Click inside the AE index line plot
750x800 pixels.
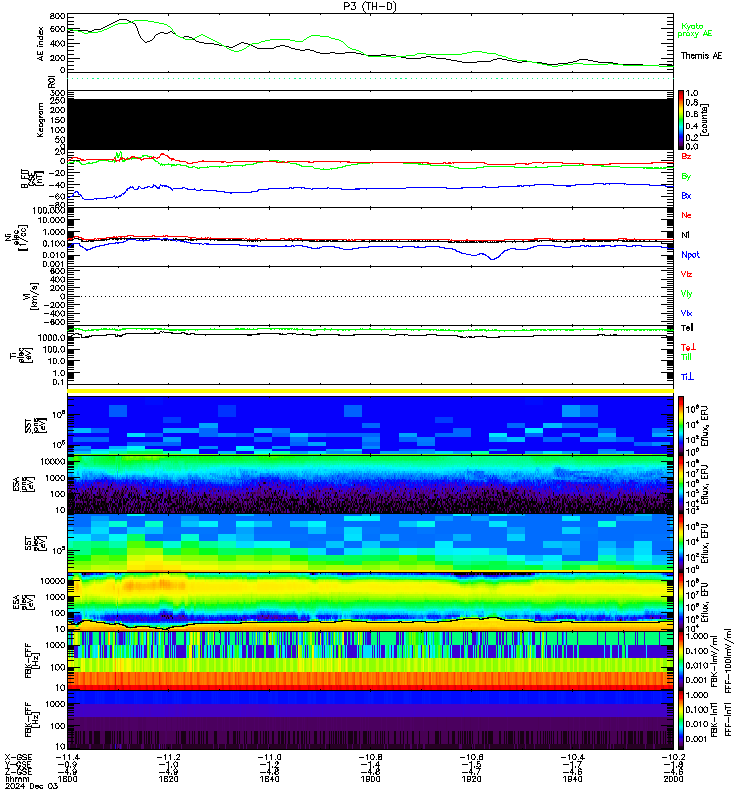tap(370, 43)
